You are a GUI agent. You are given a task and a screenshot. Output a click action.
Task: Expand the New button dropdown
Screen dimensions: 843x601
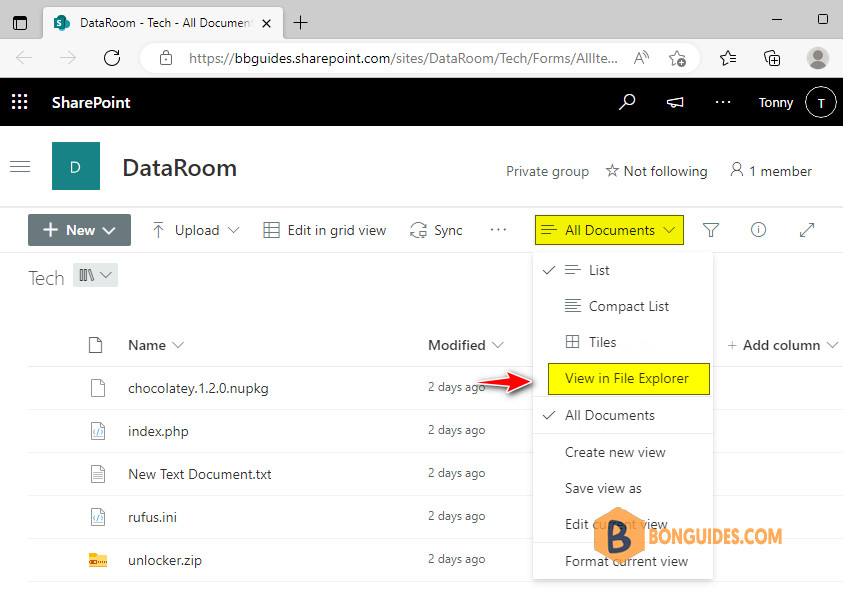pos(109,231)
